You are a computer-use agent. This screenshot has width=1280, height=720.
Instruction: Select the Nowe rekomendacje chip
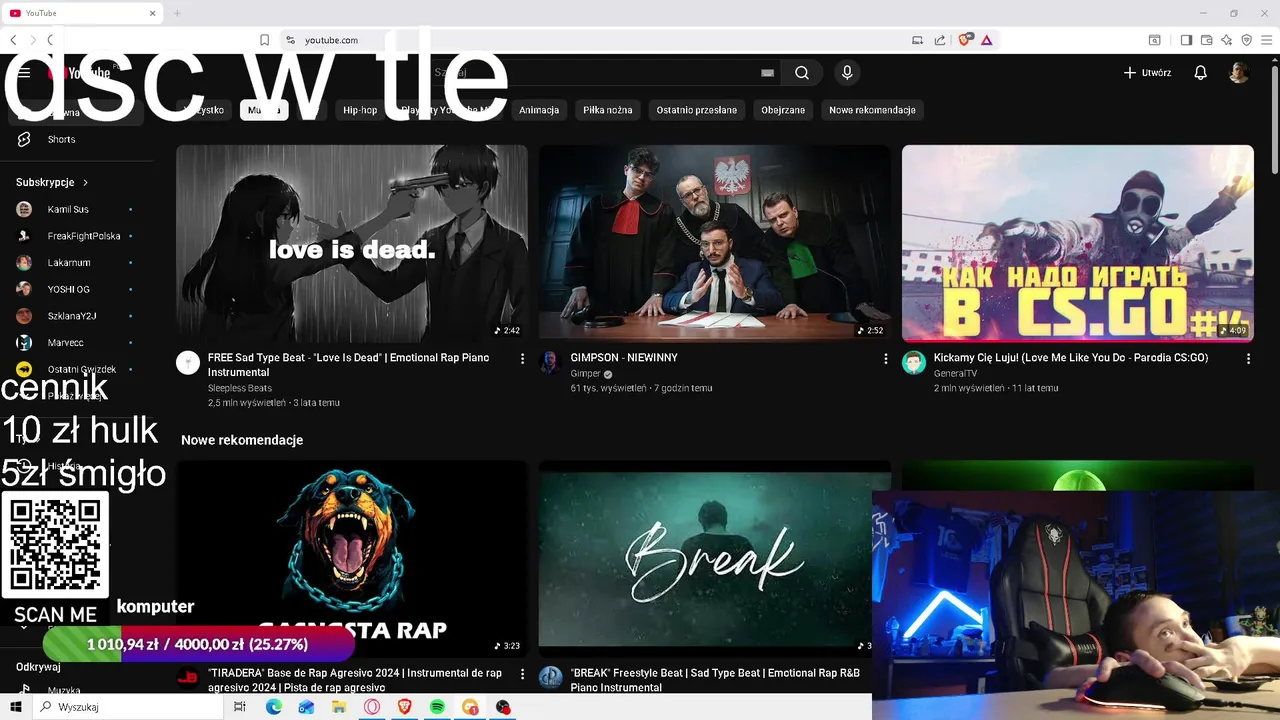[872, 110]
